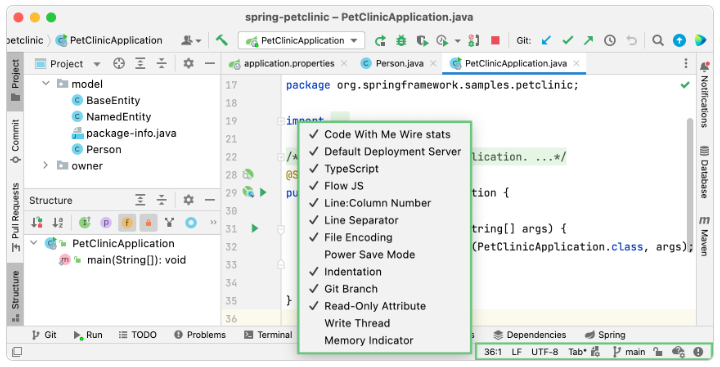Rerun PetClinicApplication with the run icon

pos(380,40)
